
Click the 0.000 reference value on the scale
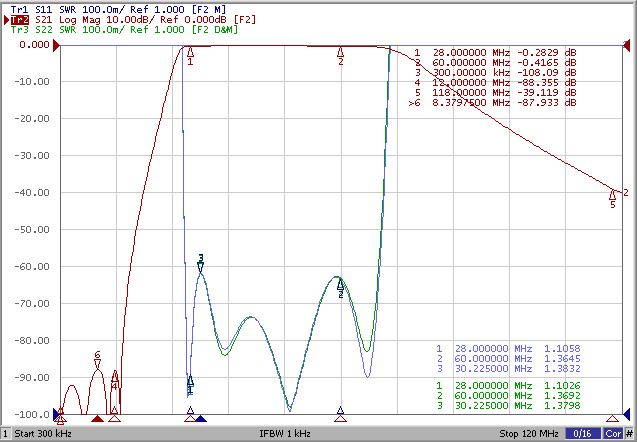coord(35,44)
